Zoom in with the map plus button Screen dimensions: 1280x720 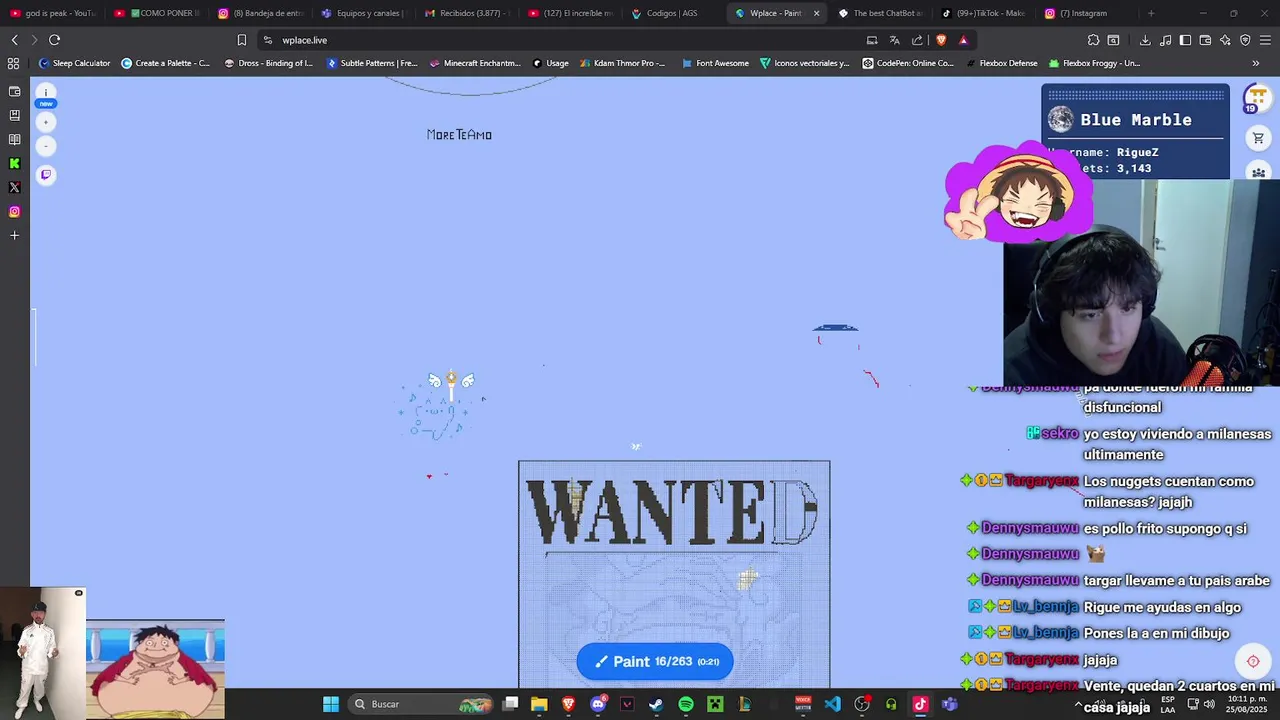pyautogui.click(x=45, y=122)
